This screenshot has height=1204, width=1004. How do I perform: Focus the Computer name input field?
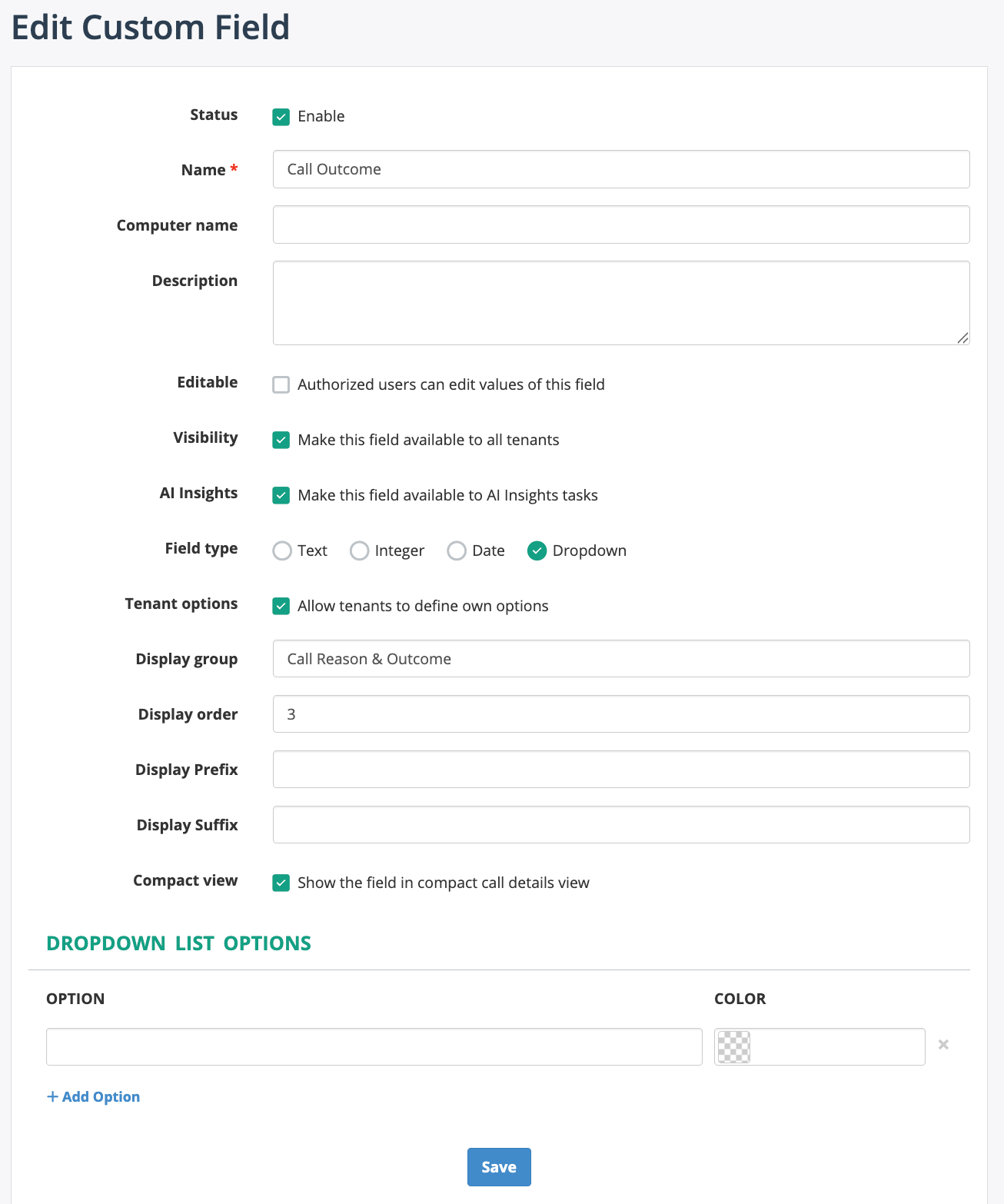[x=620, y=225]
